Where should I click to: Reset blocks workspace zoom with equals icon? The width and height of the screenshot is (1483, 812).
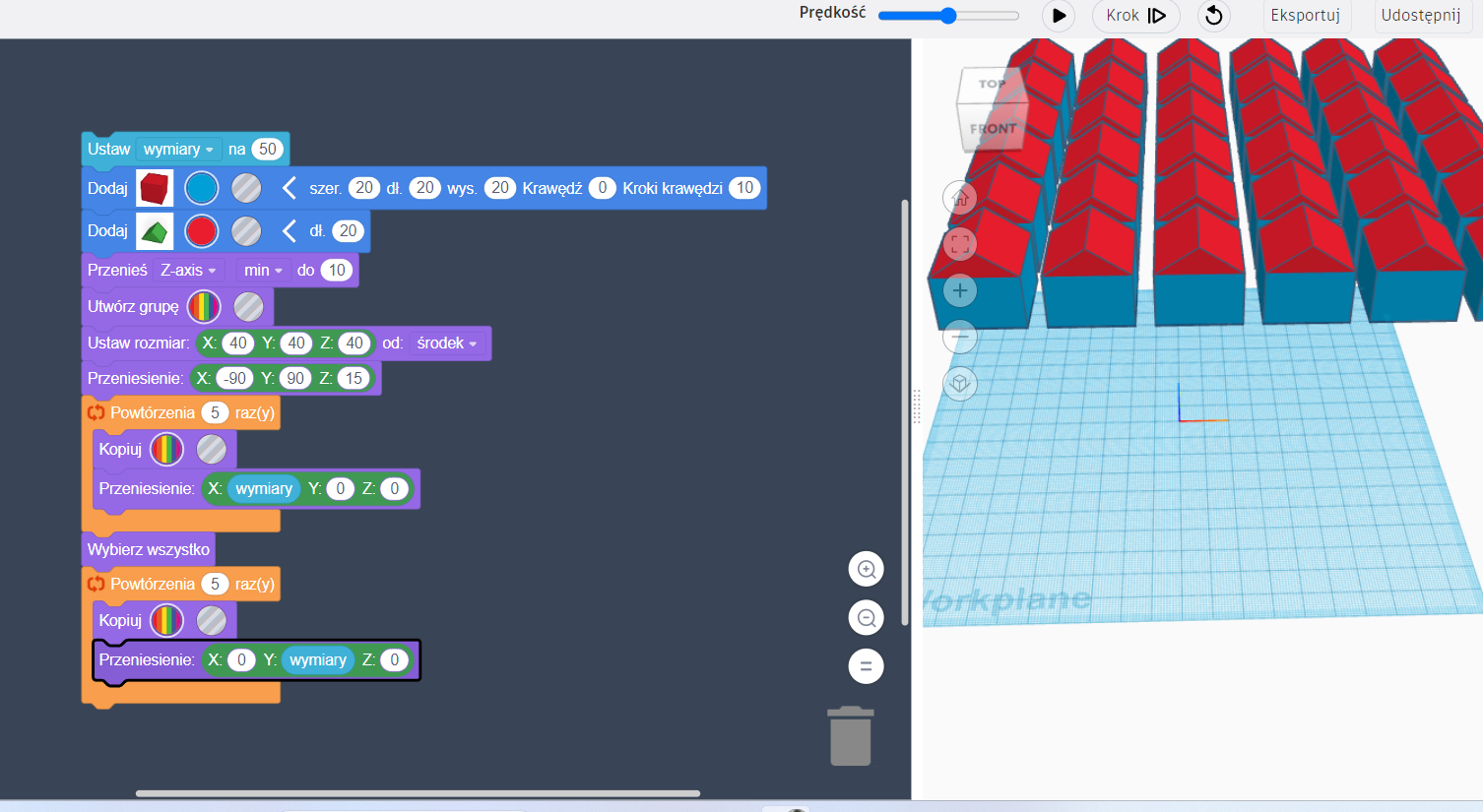[867, 666]
